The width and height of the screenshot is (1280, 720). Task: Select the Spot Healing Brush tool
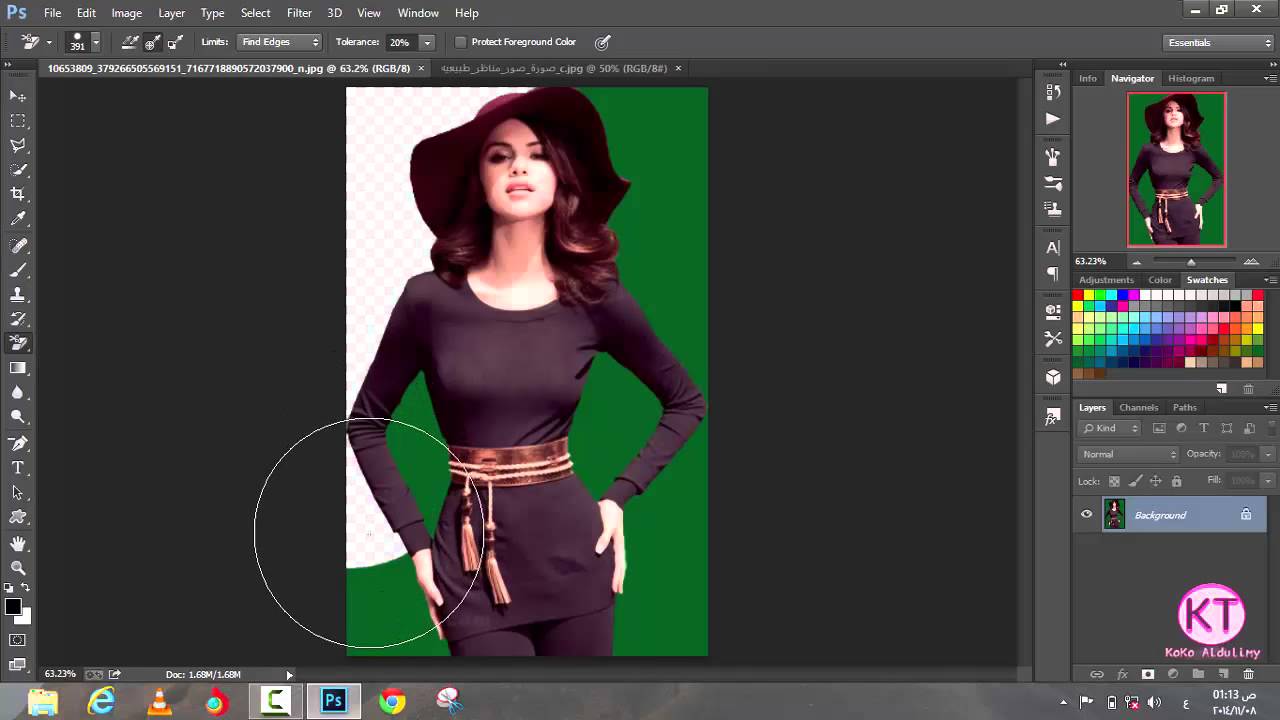(x=18, y=245)
